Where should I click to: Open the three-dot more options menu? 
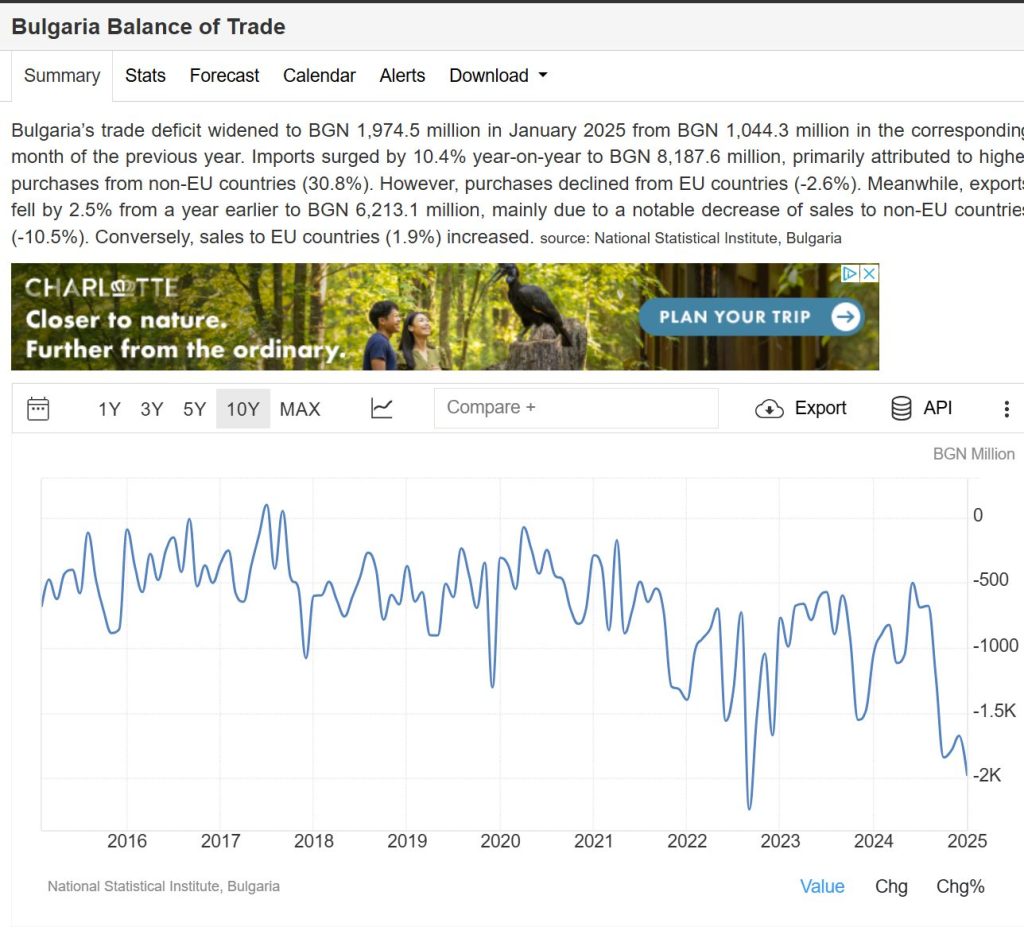coord(1006,408)
